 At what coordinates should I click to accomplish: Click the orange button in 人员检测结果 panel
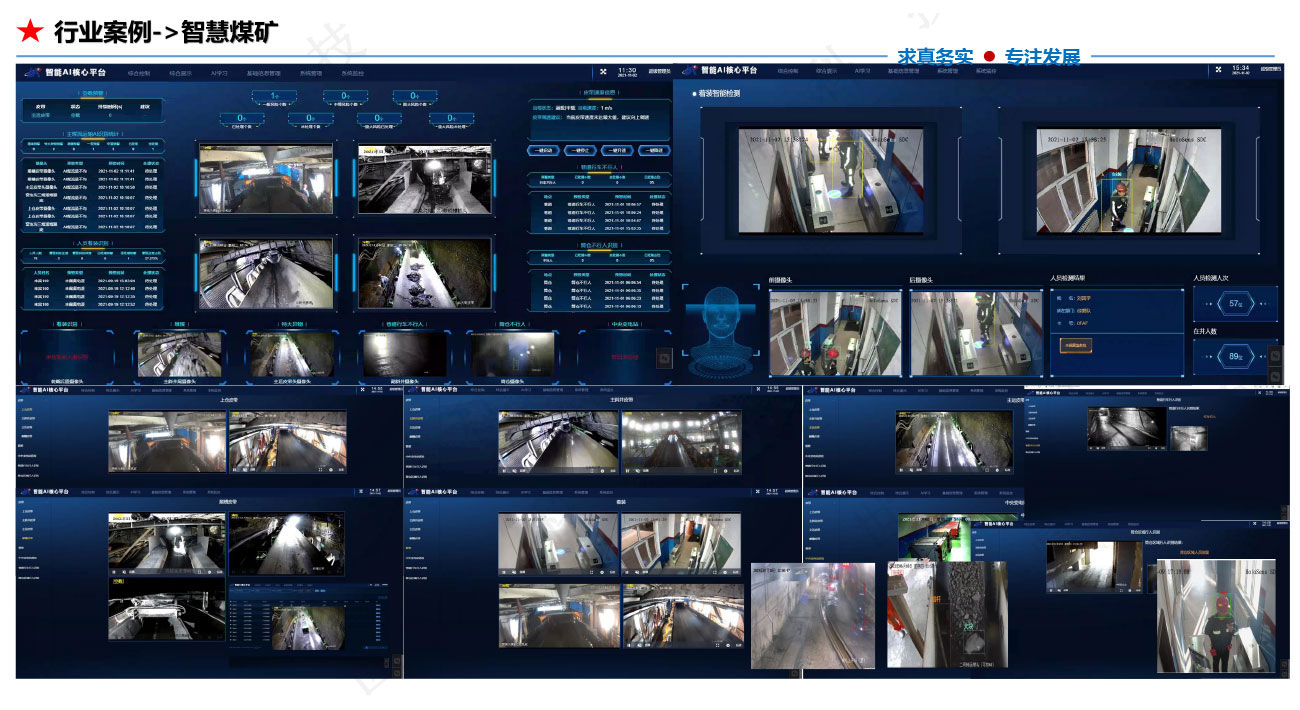(x=1075, y=345)
